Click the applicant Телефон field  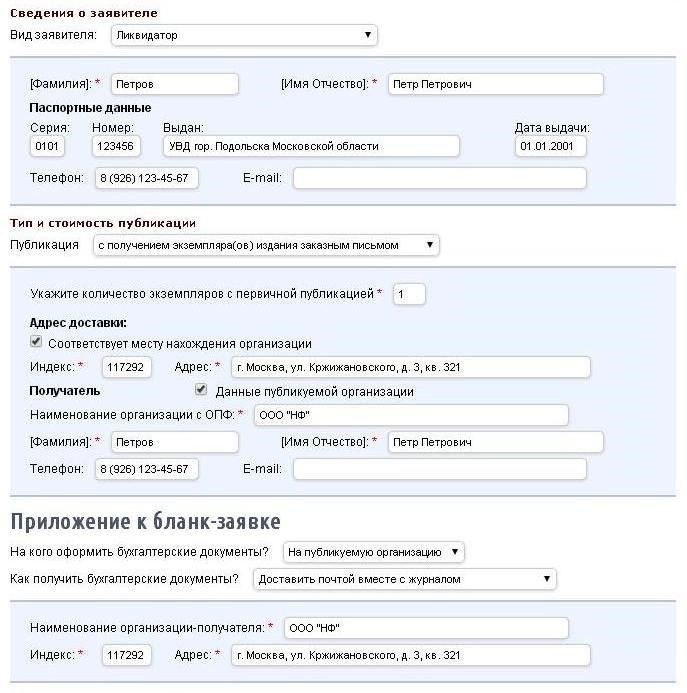[146, 178]
